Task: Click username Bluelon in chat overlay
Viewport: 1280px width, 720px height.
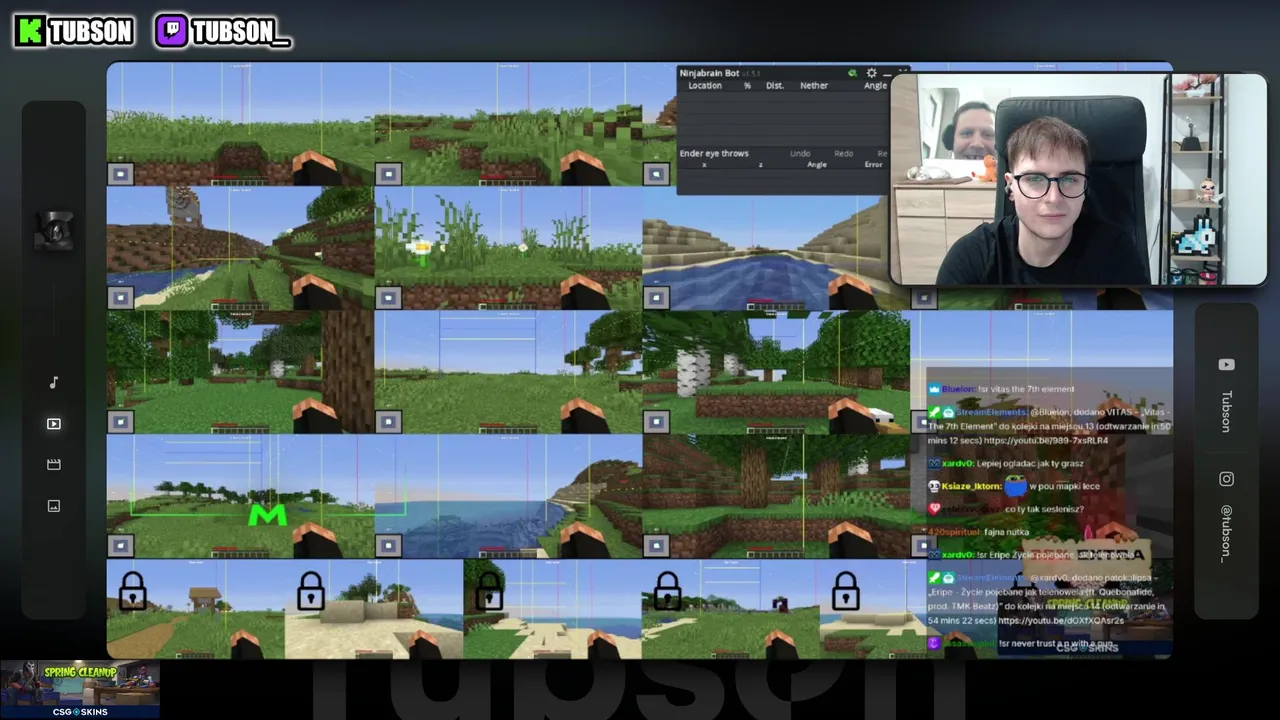Action: tap(958, 389)
